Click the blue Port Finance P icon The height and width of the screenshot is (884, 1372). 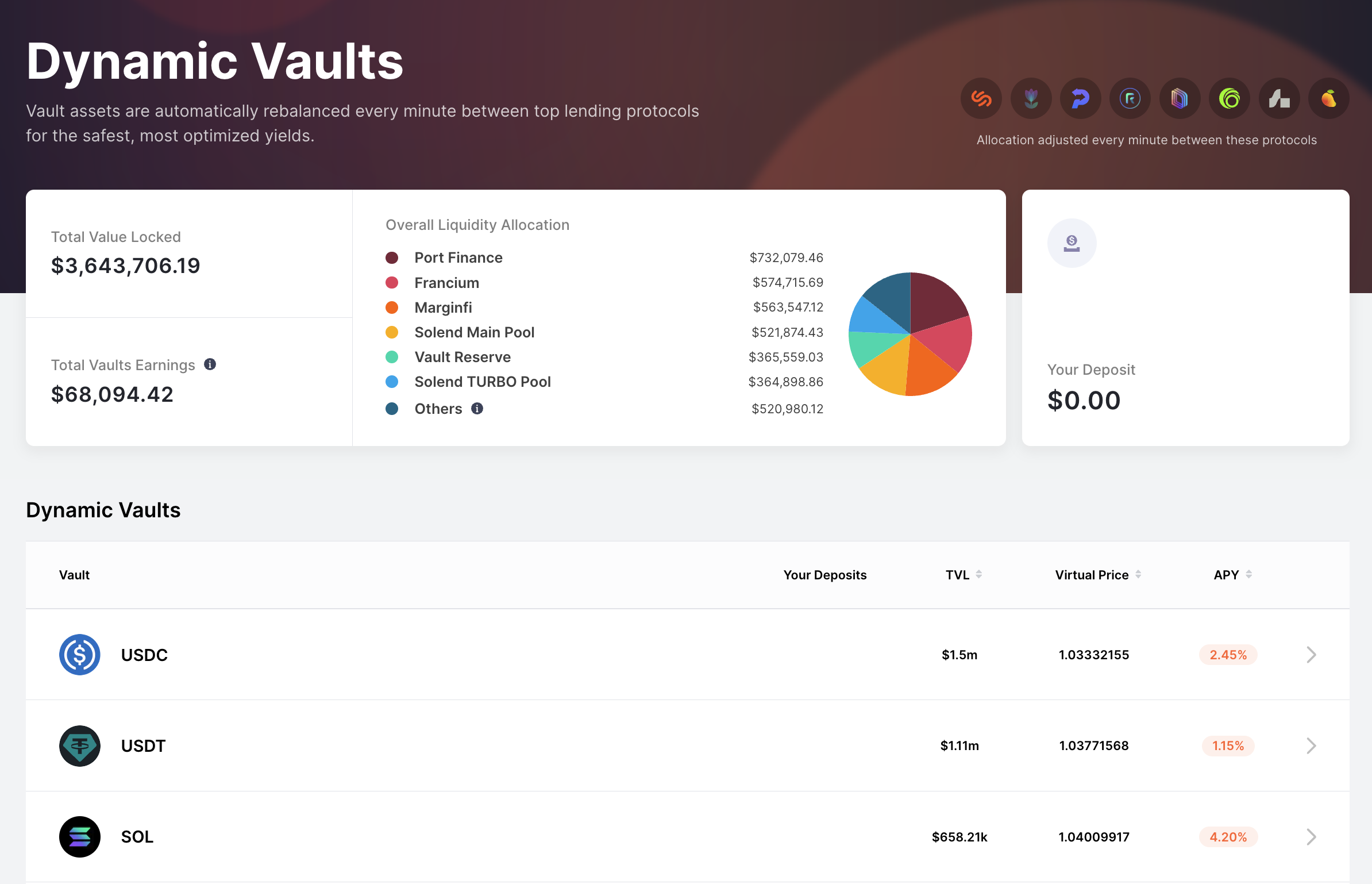1081,99
